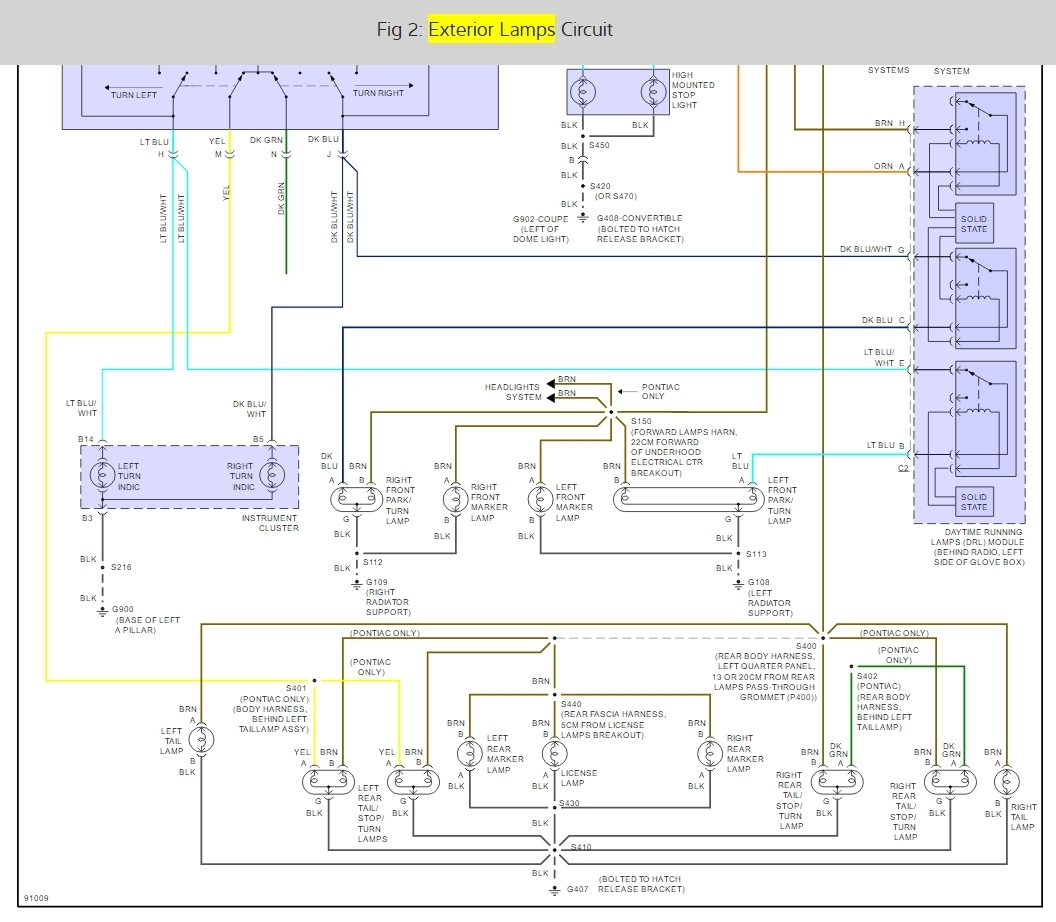The image size is (1056, 922).
Task: Select the lower SOLID STATE box
Action: (x=973, y=502)
